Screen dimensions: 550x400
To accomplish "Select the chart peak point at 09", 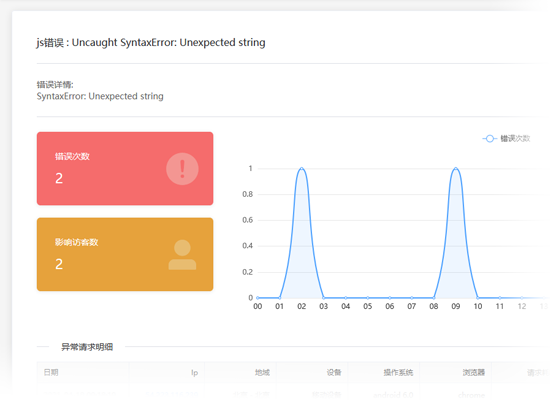I will pyautogui.click(x=456, y=168).
